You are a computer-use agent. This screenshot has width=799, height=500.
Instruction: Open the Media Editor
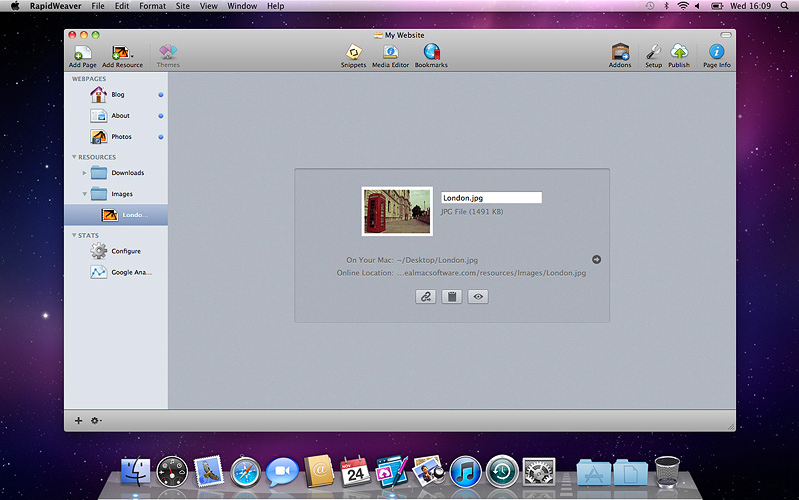click(x=391, y=53)
